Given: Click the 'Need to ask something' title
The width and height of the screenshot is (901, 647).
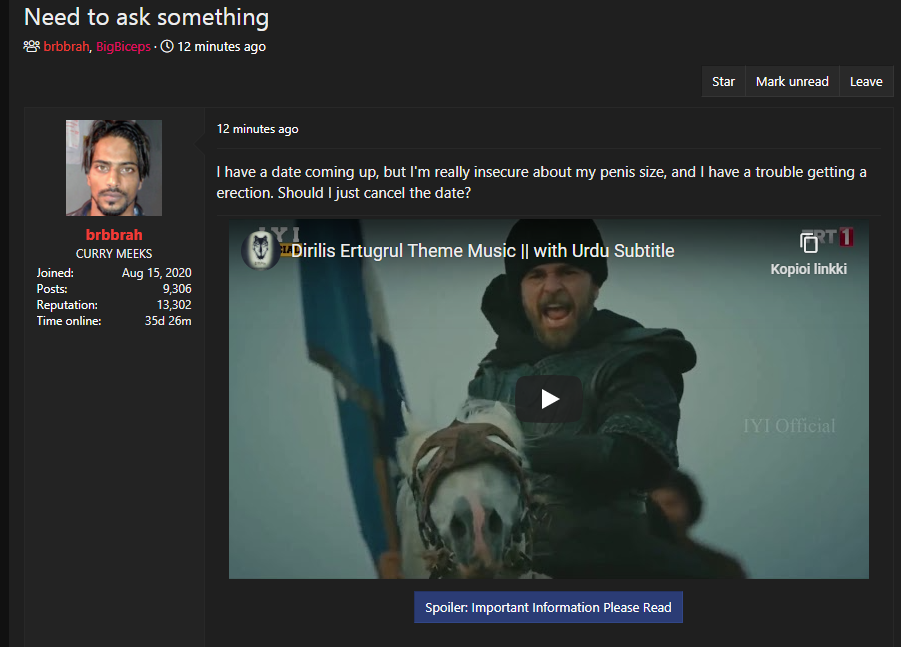Looking at the screenshot, I should [147, 17].
